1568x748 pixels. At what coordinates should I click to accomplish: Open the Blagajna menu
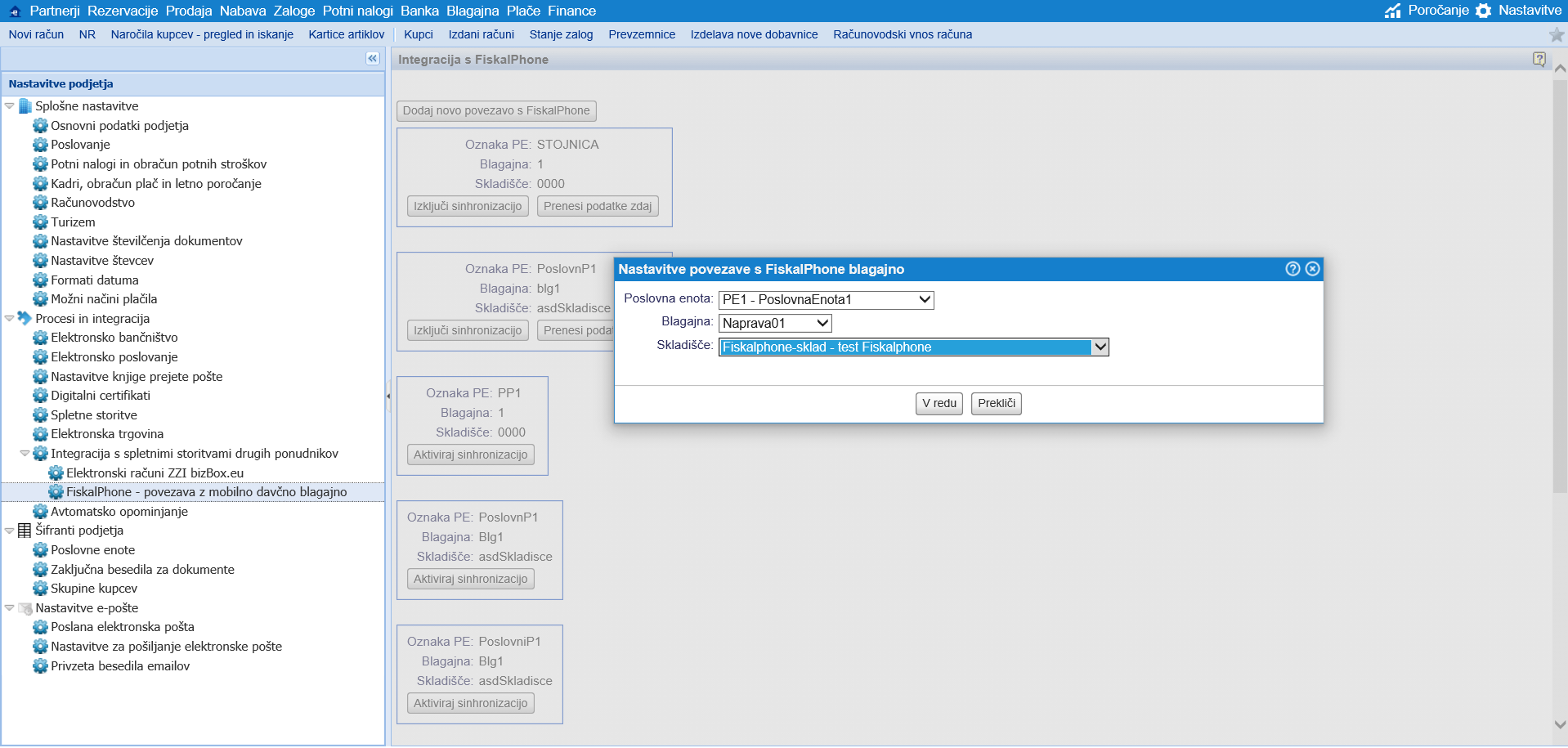tap(473, 11)
